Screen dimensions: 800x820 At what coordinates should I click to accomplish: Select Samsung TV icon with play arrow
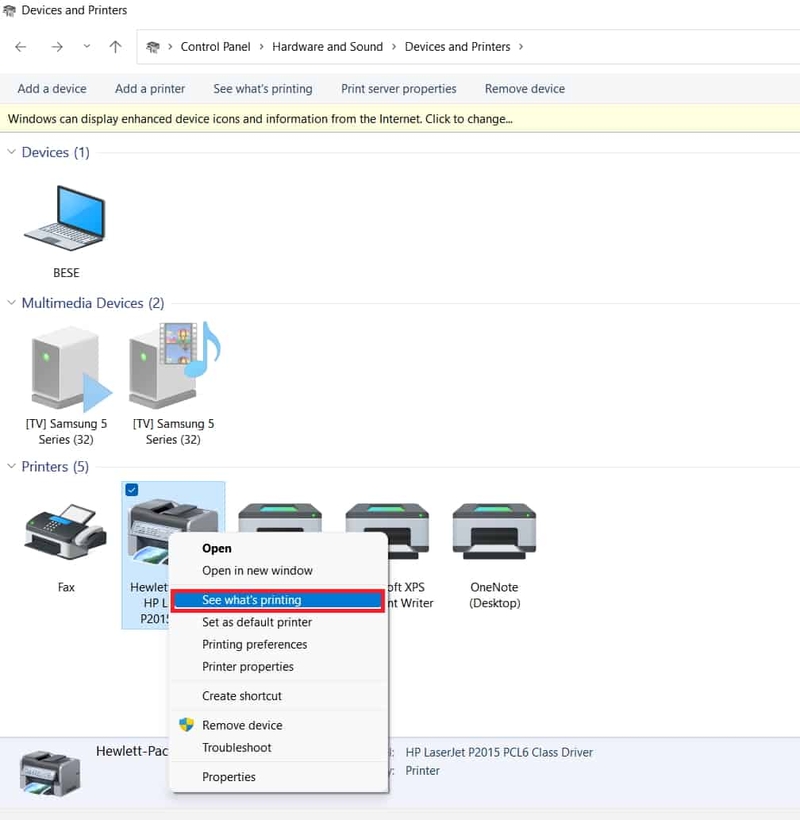click(x=70, y=368)
